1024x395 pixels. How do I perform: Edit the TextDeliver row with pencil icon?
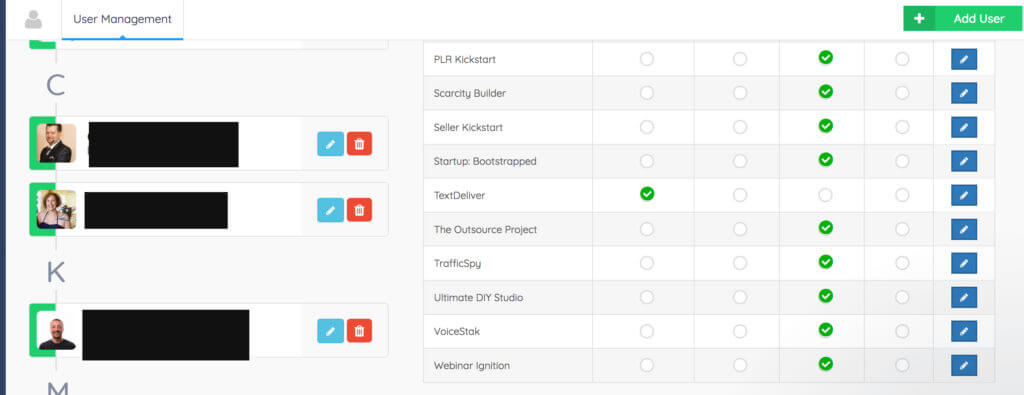[x=964, y=195]
